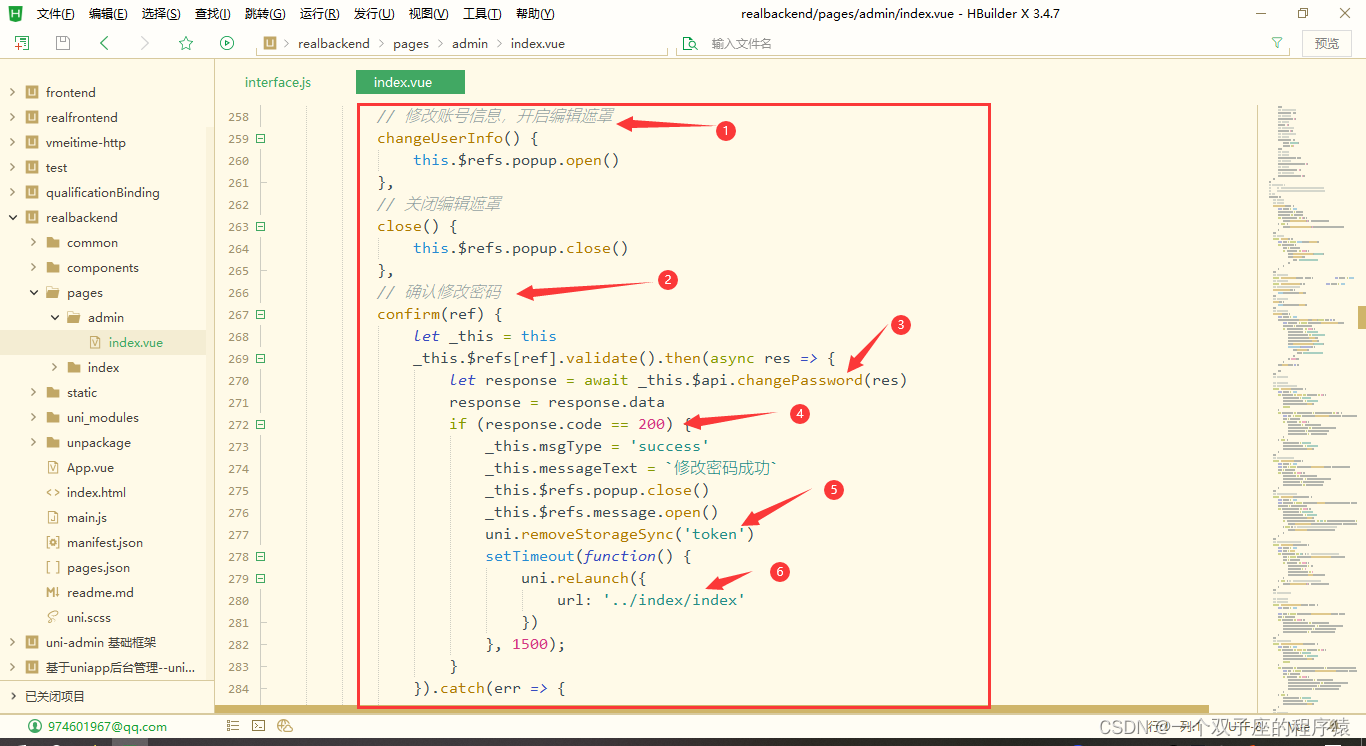Click pages in the breadcrumb

click(411, 43)
